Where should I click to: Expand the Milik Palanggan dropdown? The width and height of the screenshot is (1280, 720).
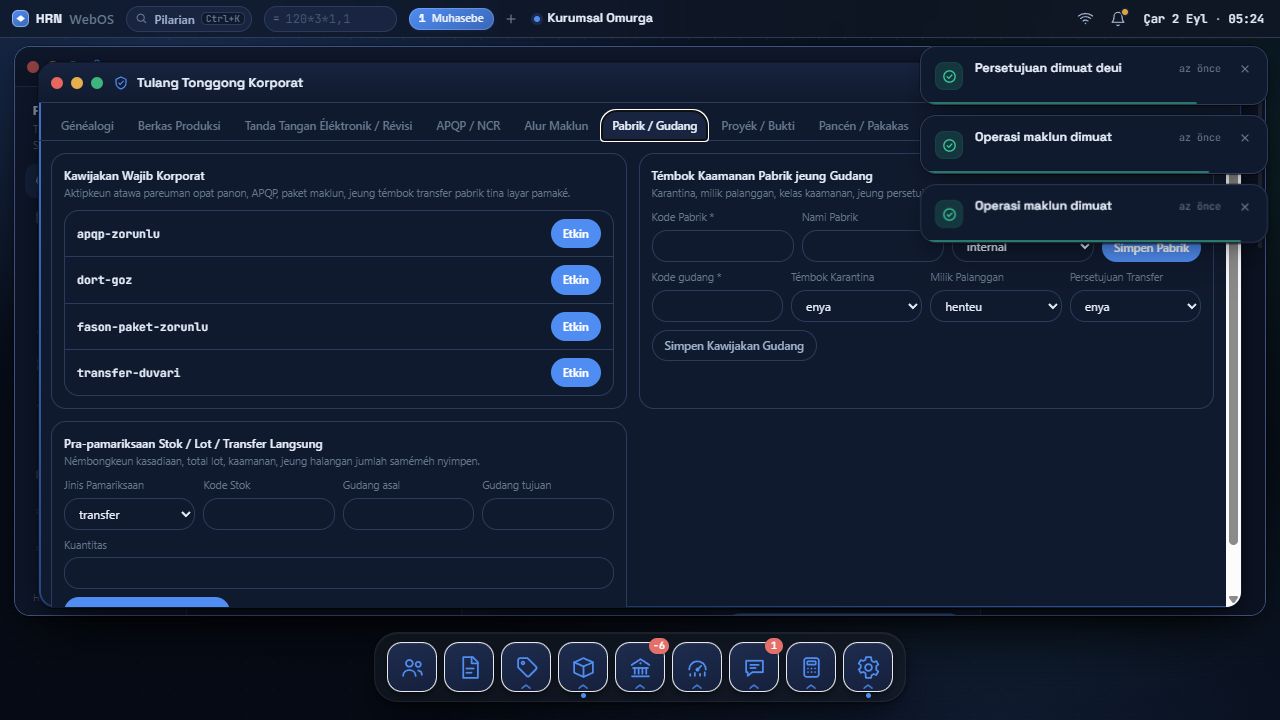point(996,306)
